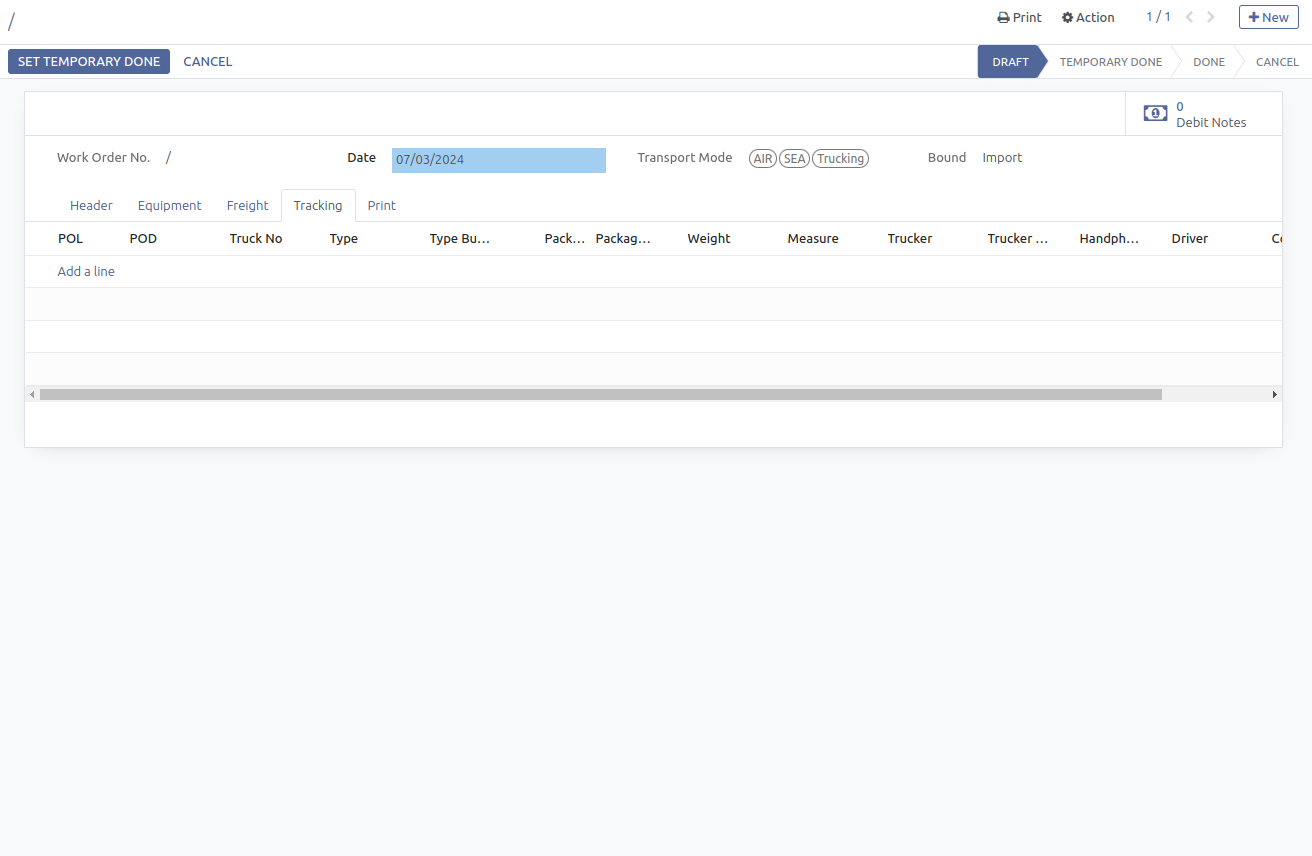The image size is (1312, 856).
Task: Open the Action gear menu
Action: 1088,17
